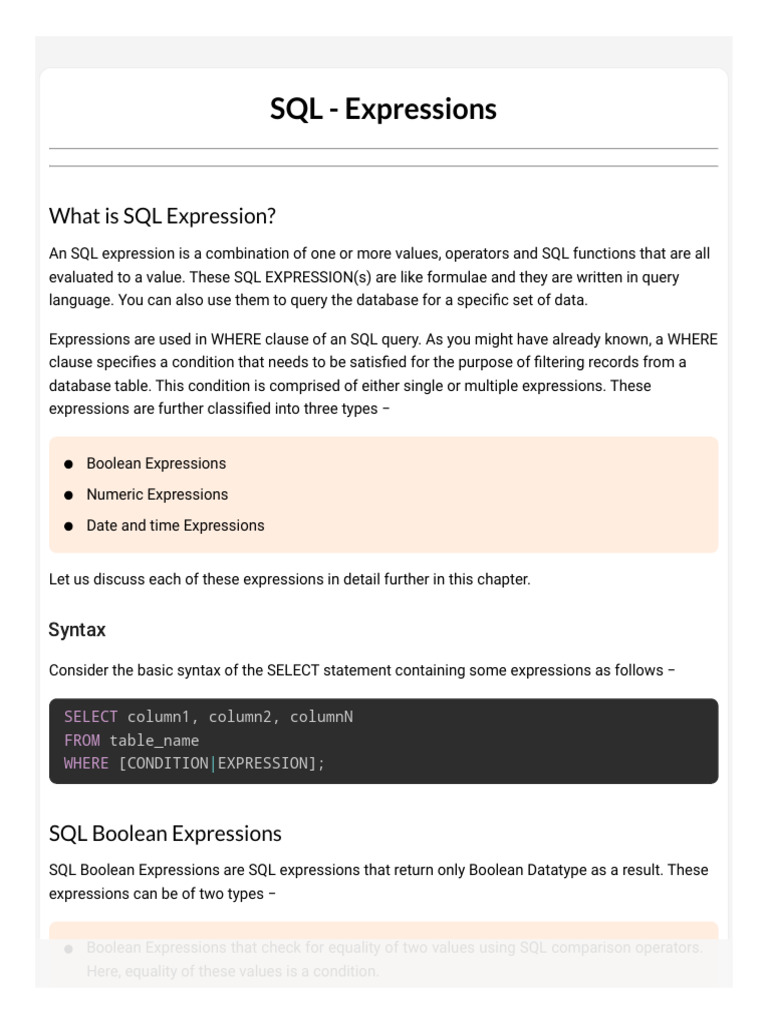This screenshot has width=768, height=1024.
Task: Click the bullet dot beside Boolean Expressions
Action: 68,464
